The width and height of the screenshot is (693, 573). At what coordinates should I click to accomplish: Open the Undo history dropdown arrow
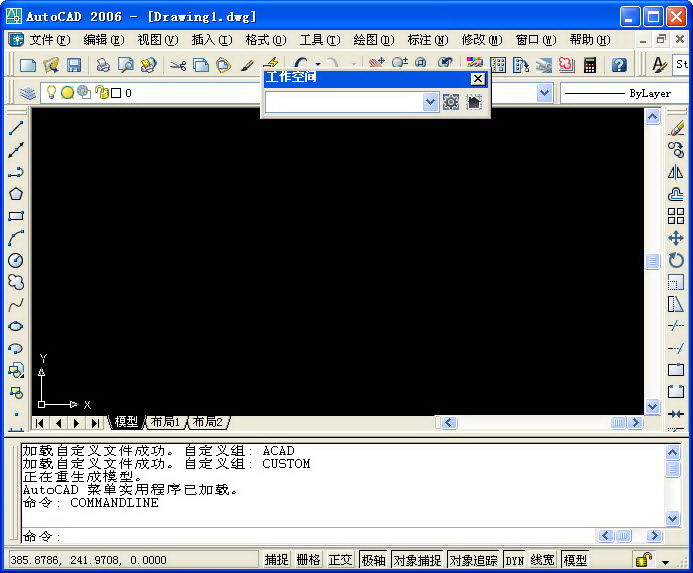[318, 65]
